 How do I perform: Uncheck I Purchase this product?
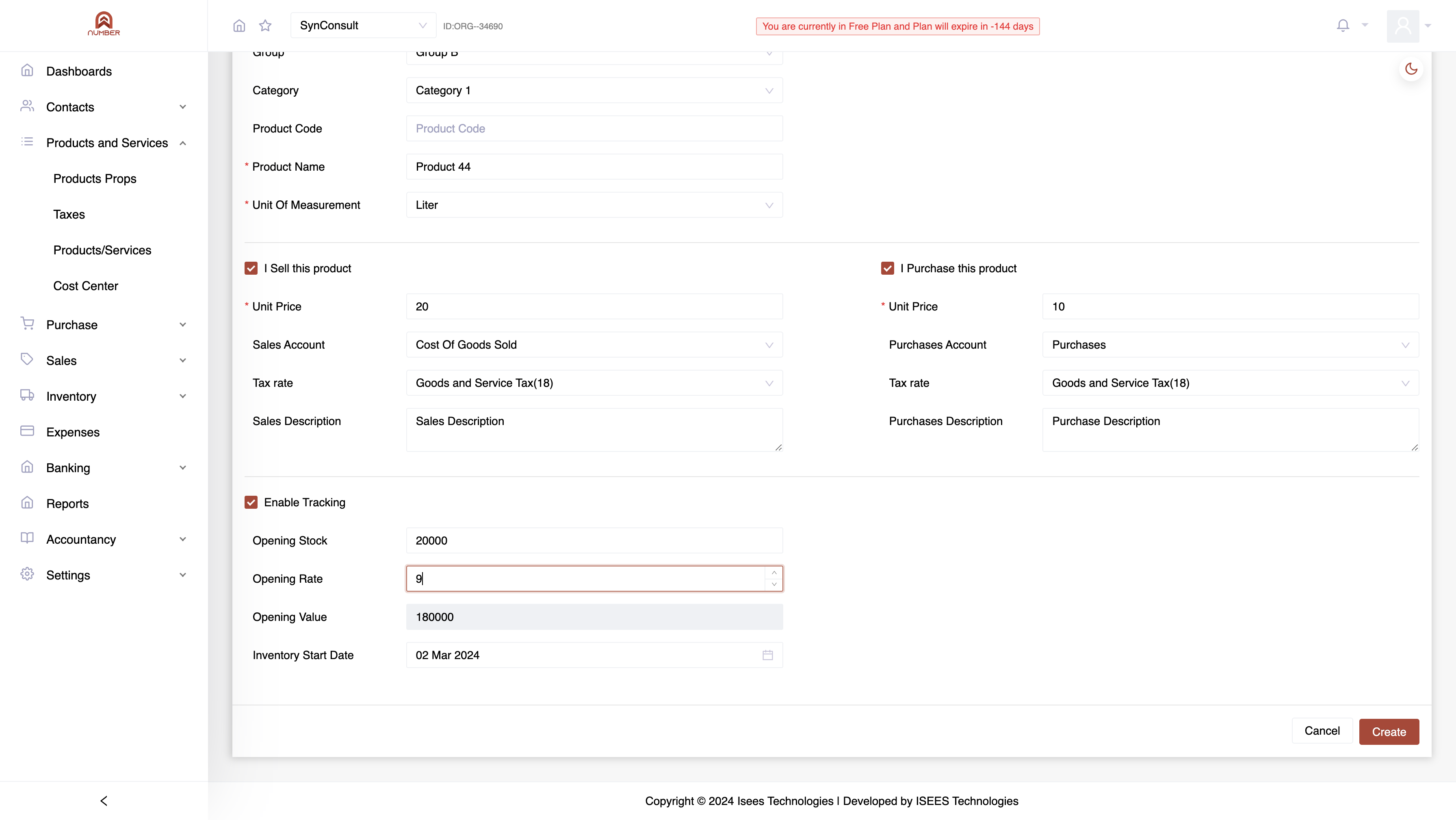tap(887, 268)
